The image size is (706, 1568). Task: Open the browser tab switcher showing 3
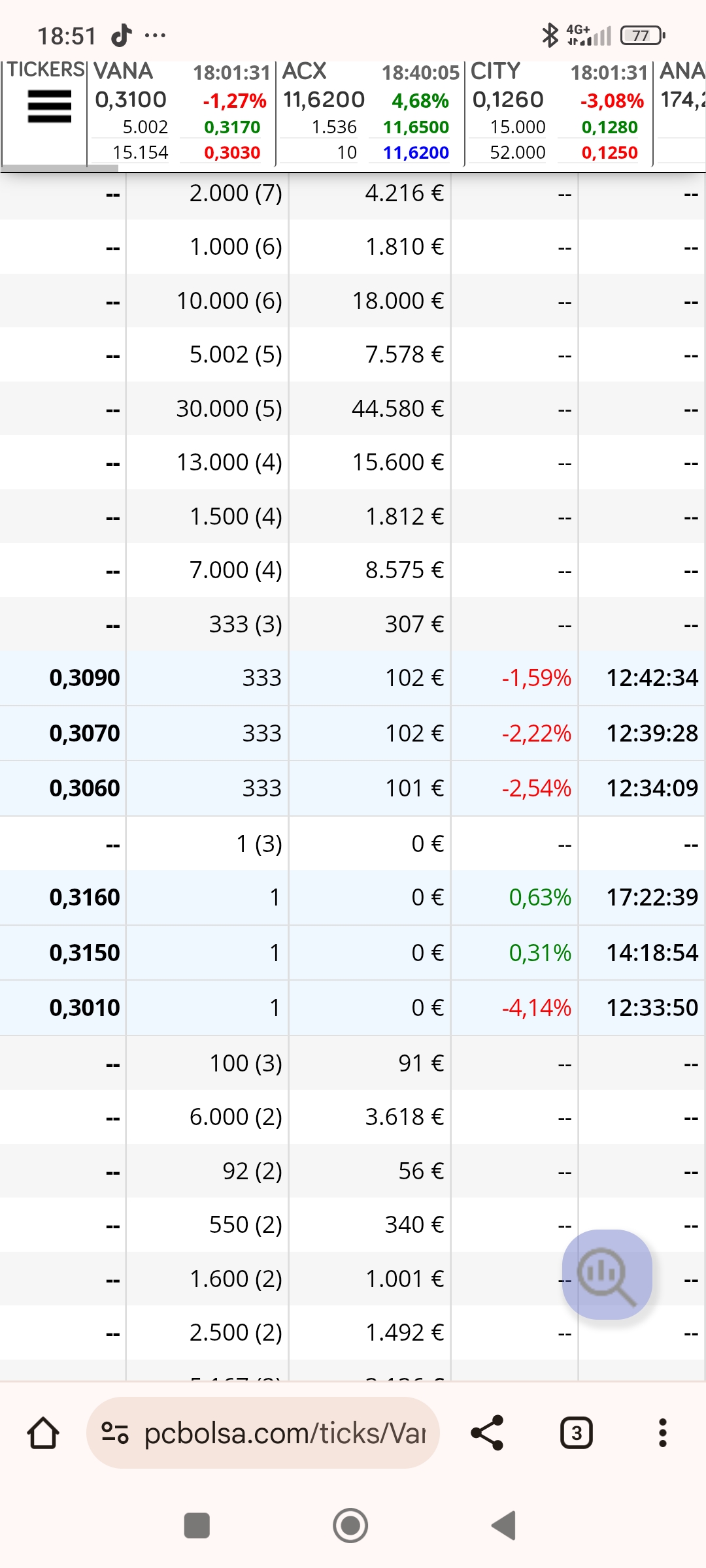577,1433
